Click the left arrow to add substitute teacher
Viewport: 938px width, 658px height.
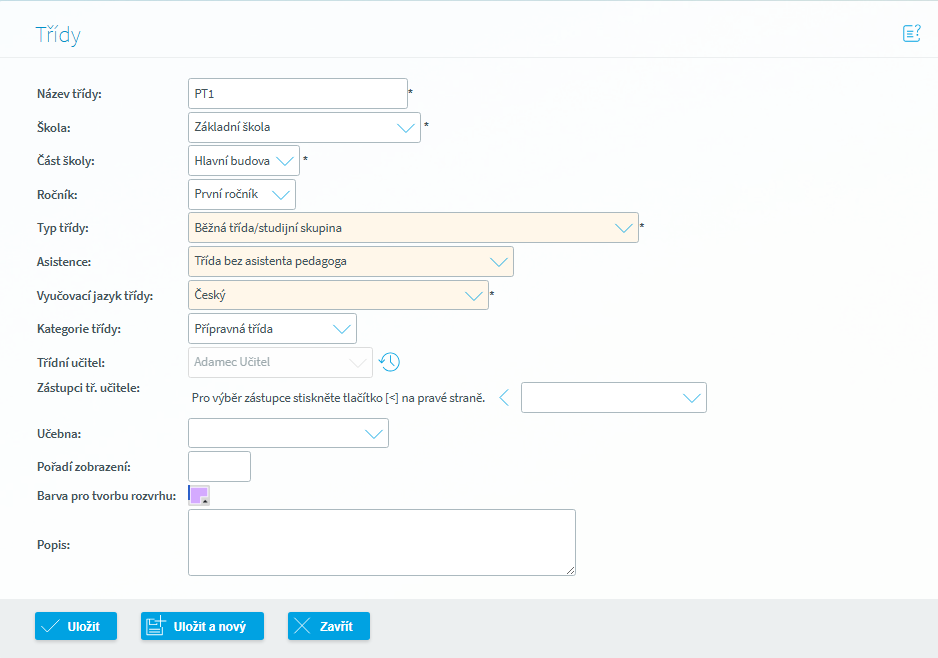coord(504,398)
